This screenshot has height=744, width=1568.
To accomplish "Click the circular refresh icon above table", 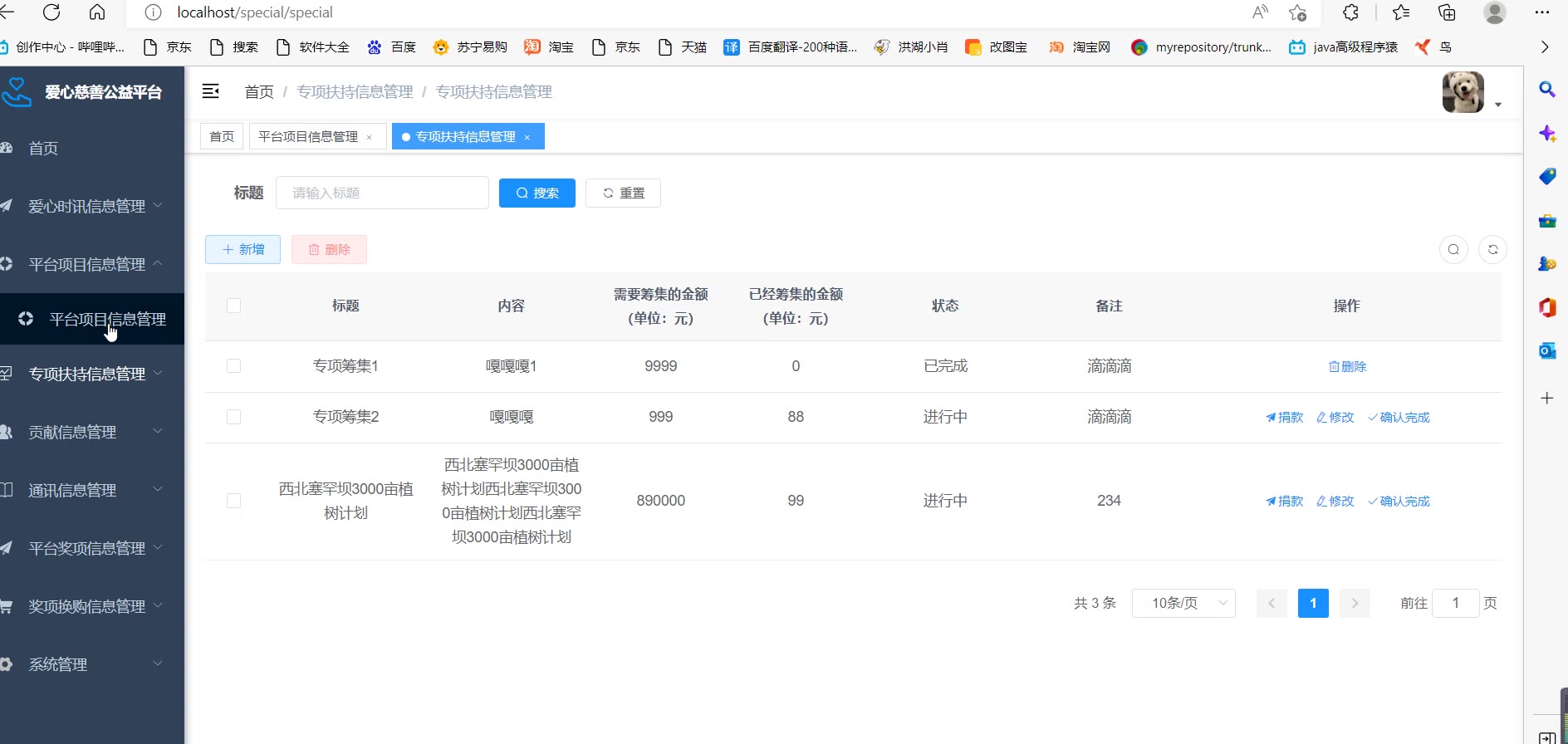I will click(x=1492, y=249).
